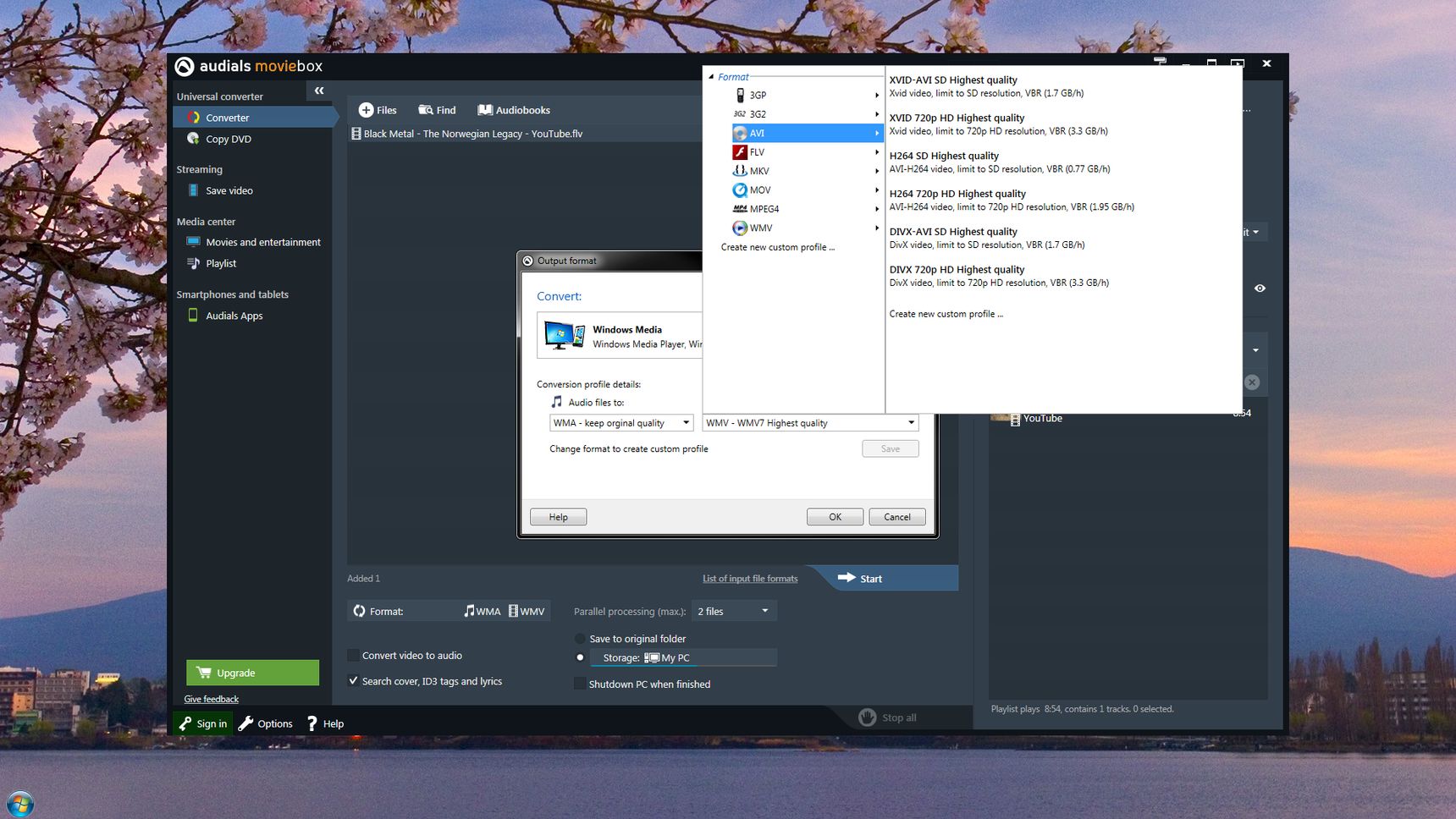1456x819 pixels.
Task: Open the Parallel processing 2 files dropdown
Action: [734, 611]
